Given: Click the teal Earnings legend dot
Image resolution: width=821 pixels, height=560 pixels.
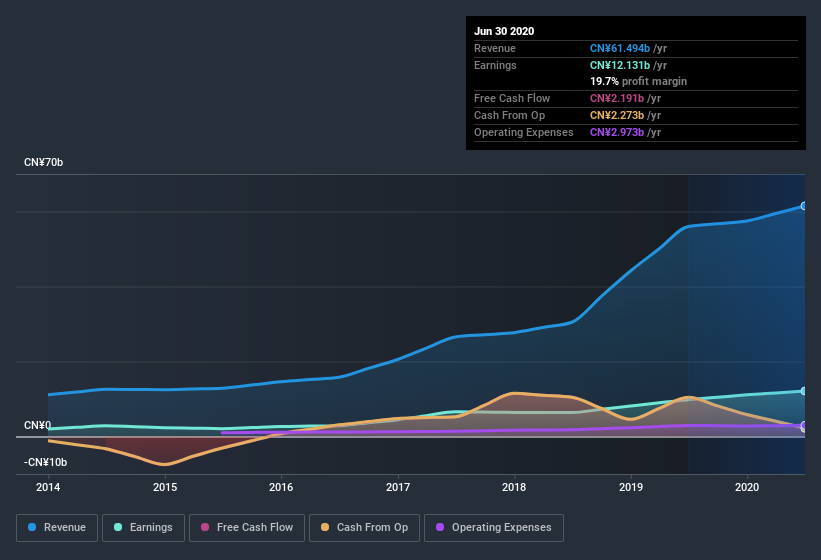Looking at the screenshot, I should (119, 527).
